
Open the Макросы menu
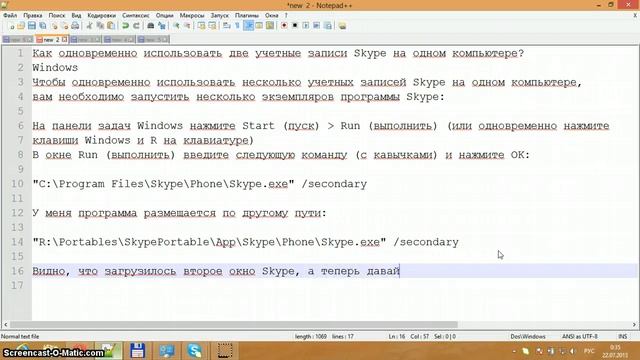(192, 16)
